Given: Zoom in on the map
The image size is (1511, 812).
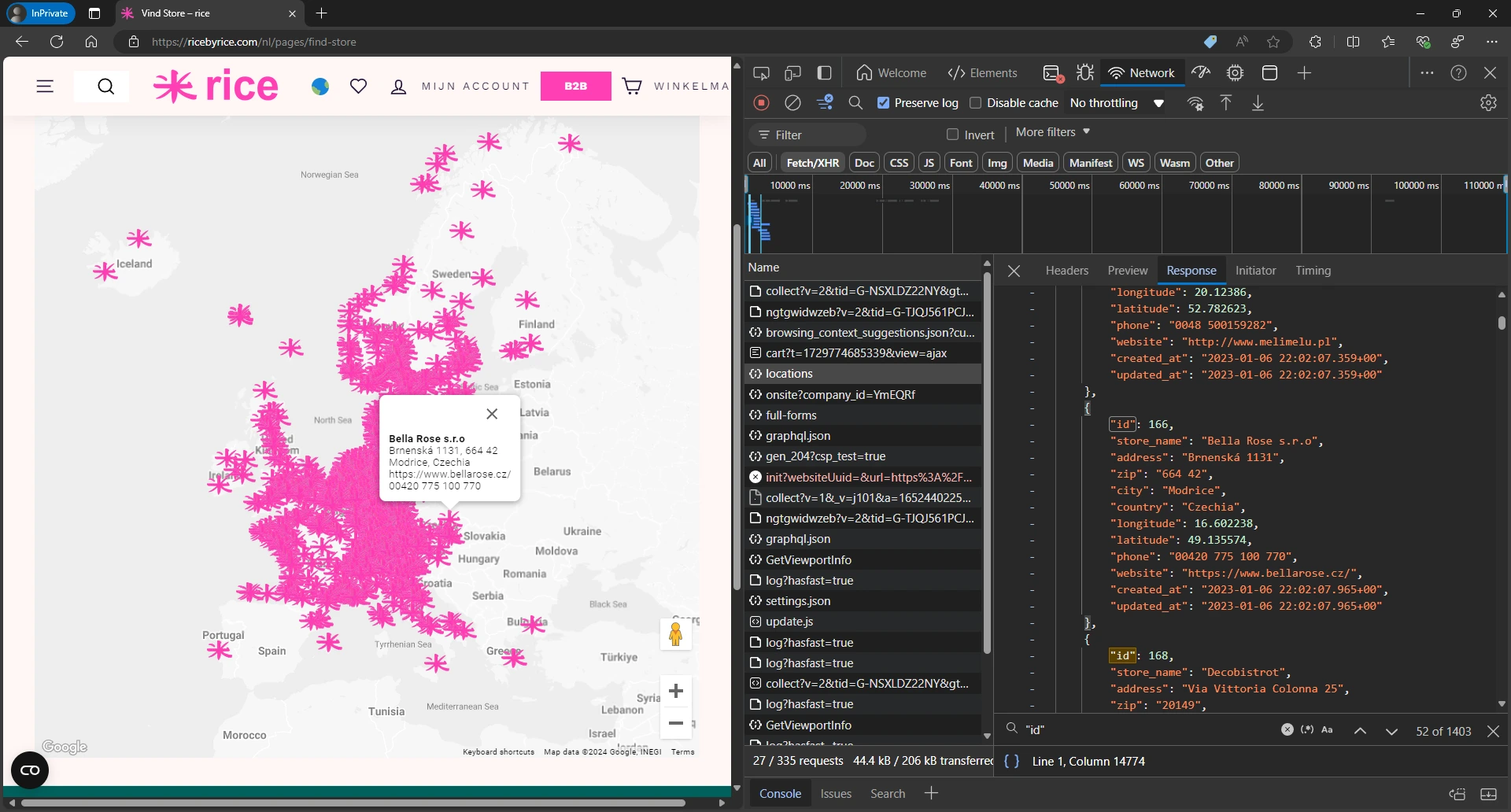Looking at the screenshot, I should [675, 692].
